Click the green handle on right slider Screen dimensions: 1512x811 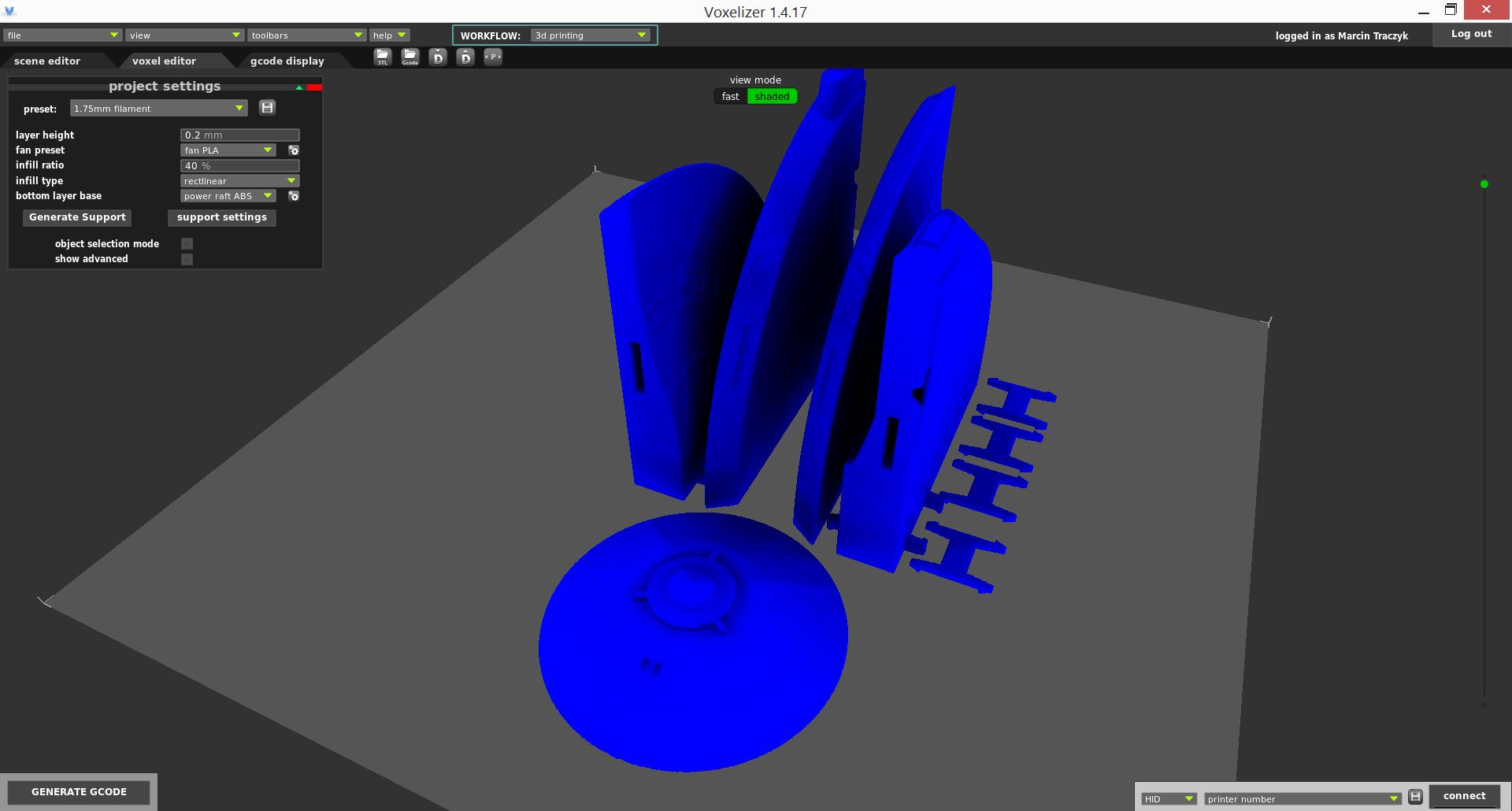[x=1484, y=184]
